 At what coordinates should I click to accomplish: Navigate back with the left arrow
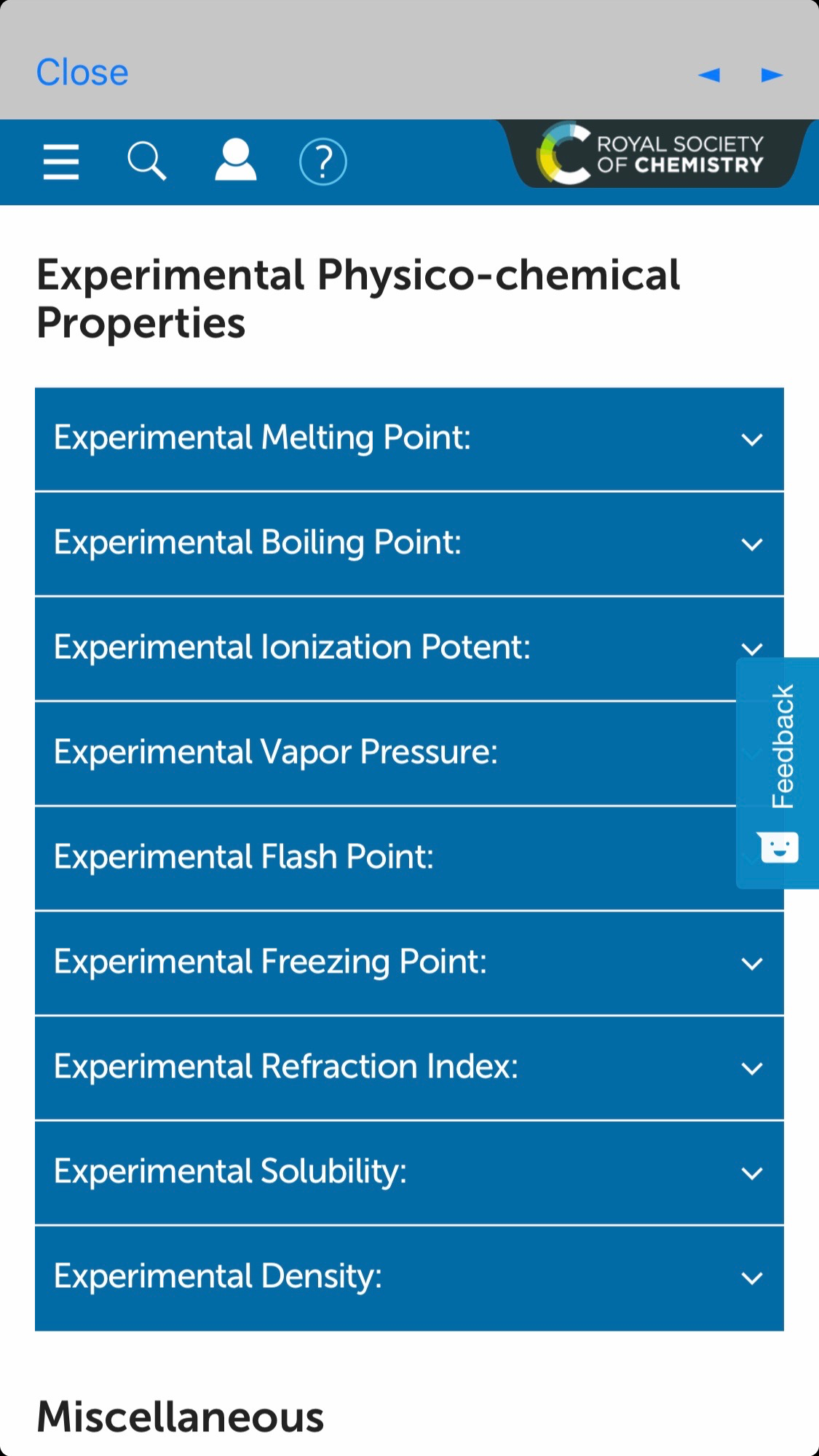[x=709, y=74]
